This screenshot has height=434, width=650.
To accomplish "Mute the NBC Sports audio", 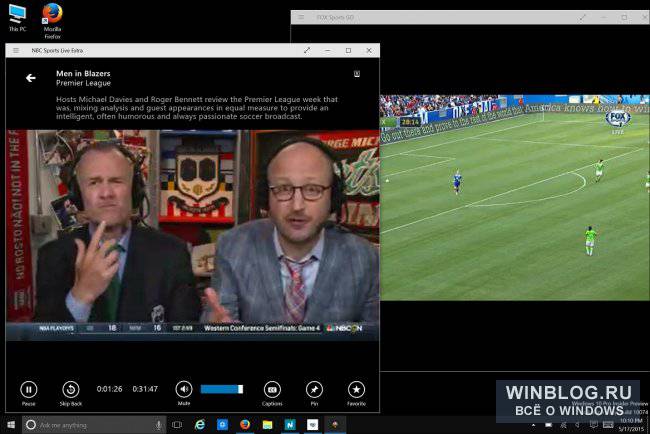I will pyautogui.click(x=184, y=389).
